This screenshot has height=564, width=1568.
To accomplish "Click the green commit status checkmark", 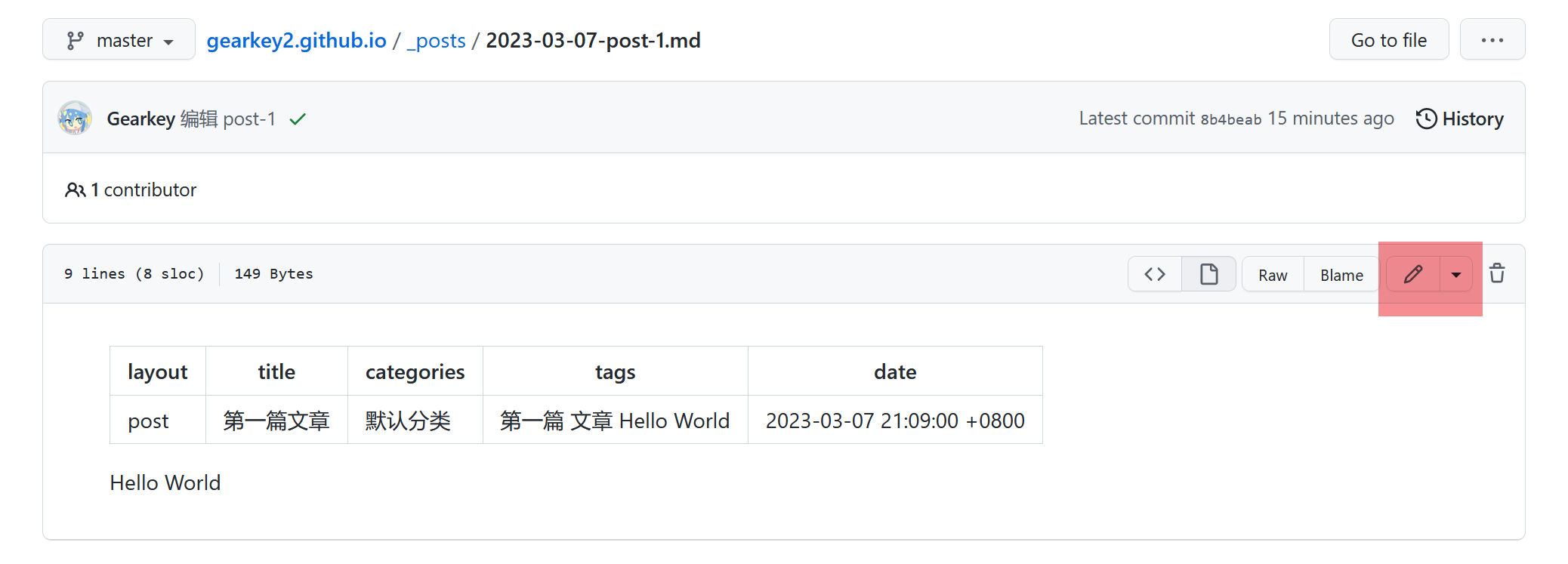I will (x=298, y=119).
